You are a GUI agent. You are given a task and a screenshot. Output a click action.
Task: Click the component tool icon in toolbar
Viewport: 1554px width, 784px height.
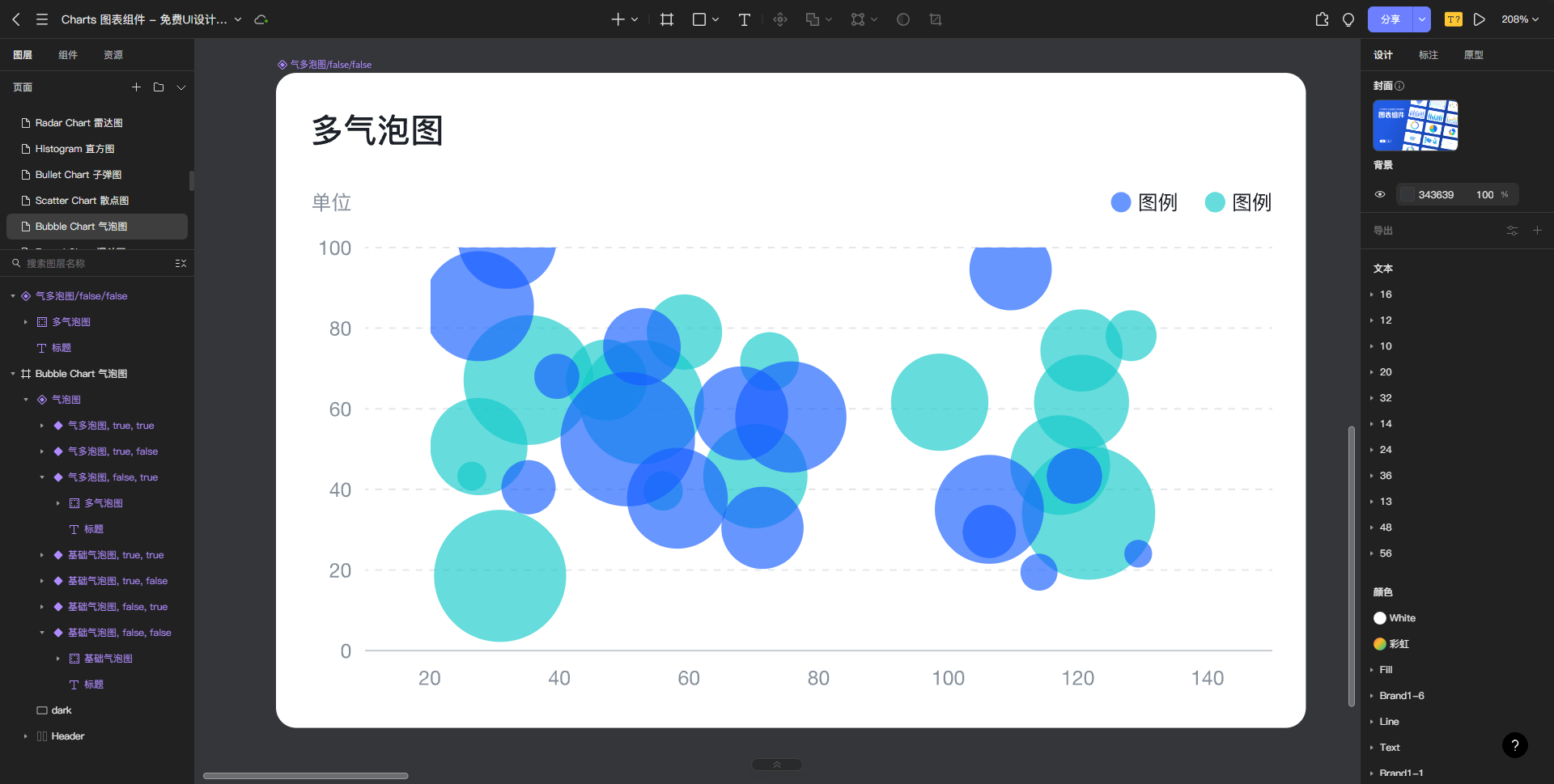coord(780,19)
